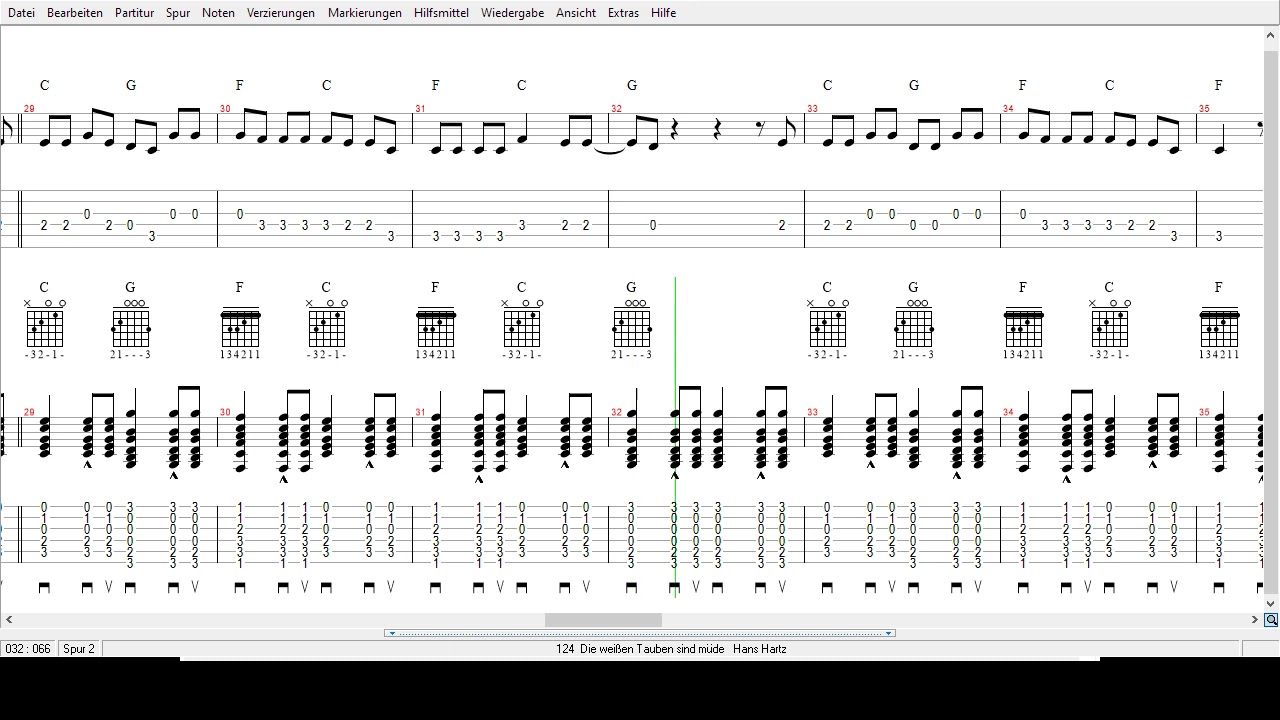Click the horizontal scrollbar right arrow
Screen dimensions: 1280x720
[1255, 620]
